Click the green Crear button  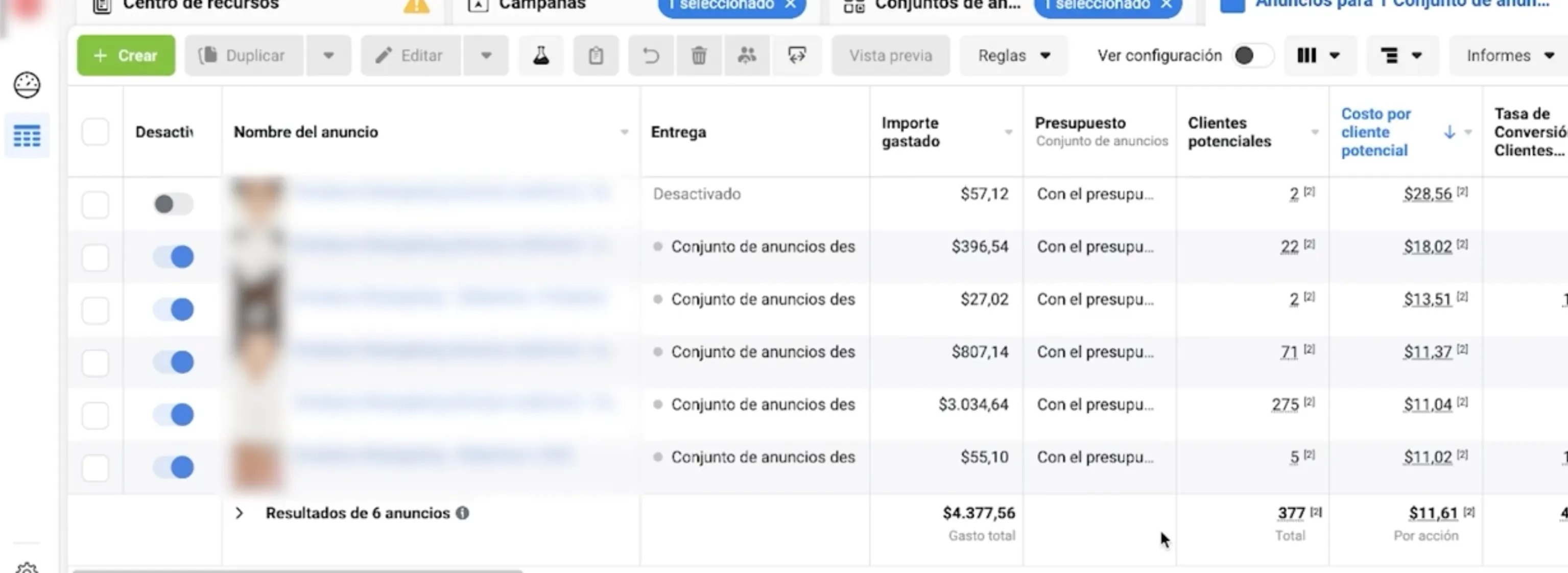[126, 56]
